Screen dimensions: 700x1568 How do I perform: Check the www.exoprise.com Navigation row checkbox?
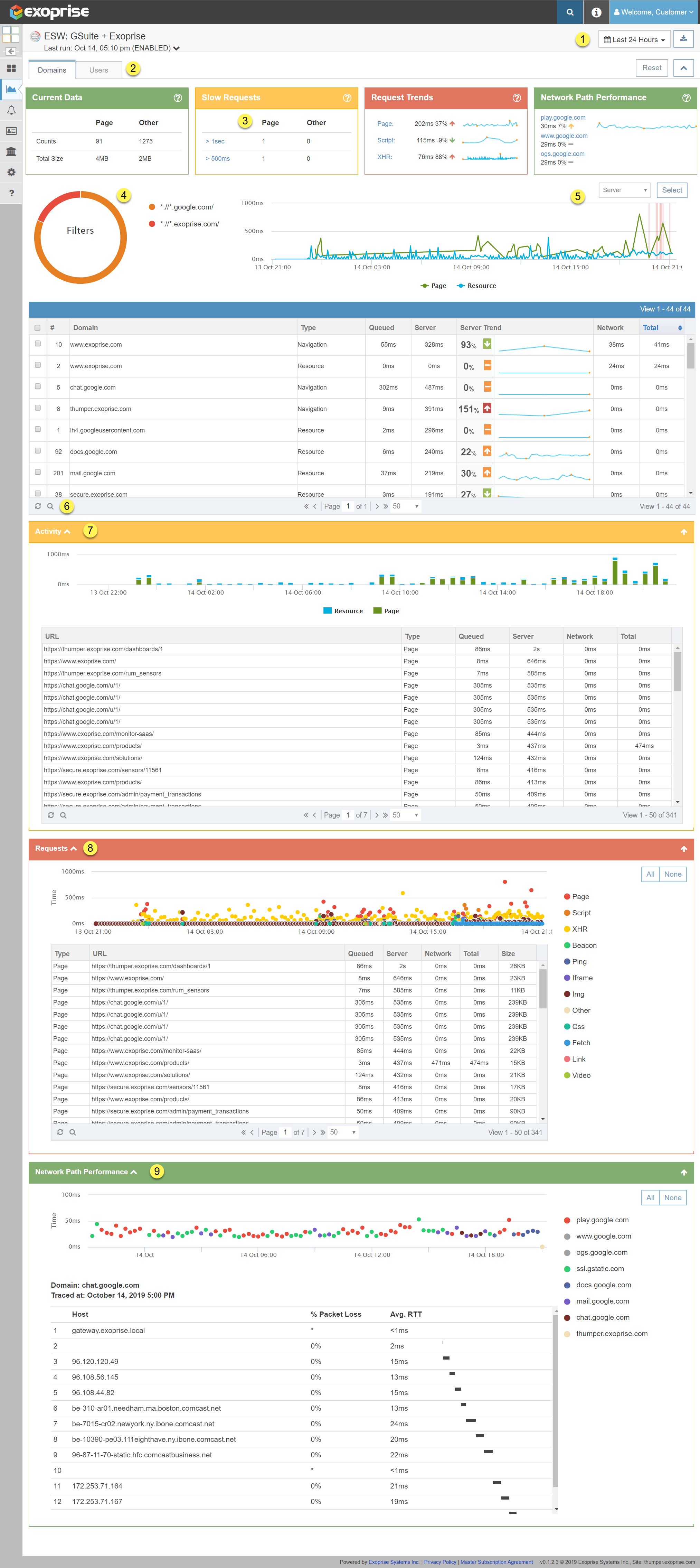38,344
